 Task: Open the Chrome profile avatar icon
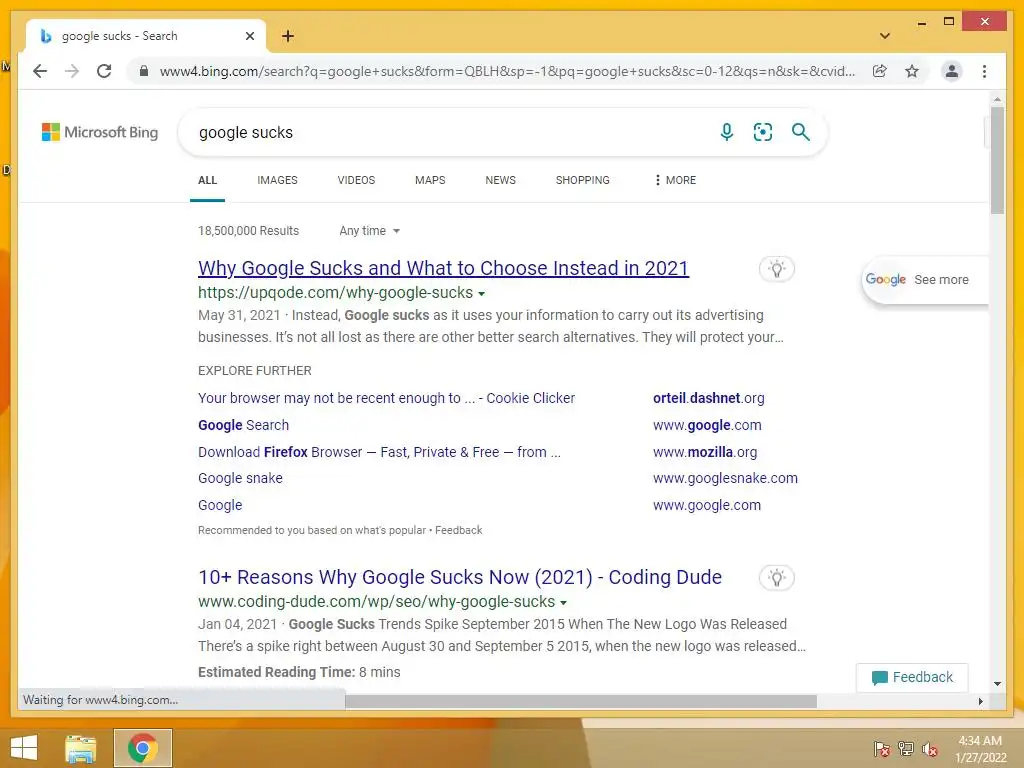click(x=952, y=71)
